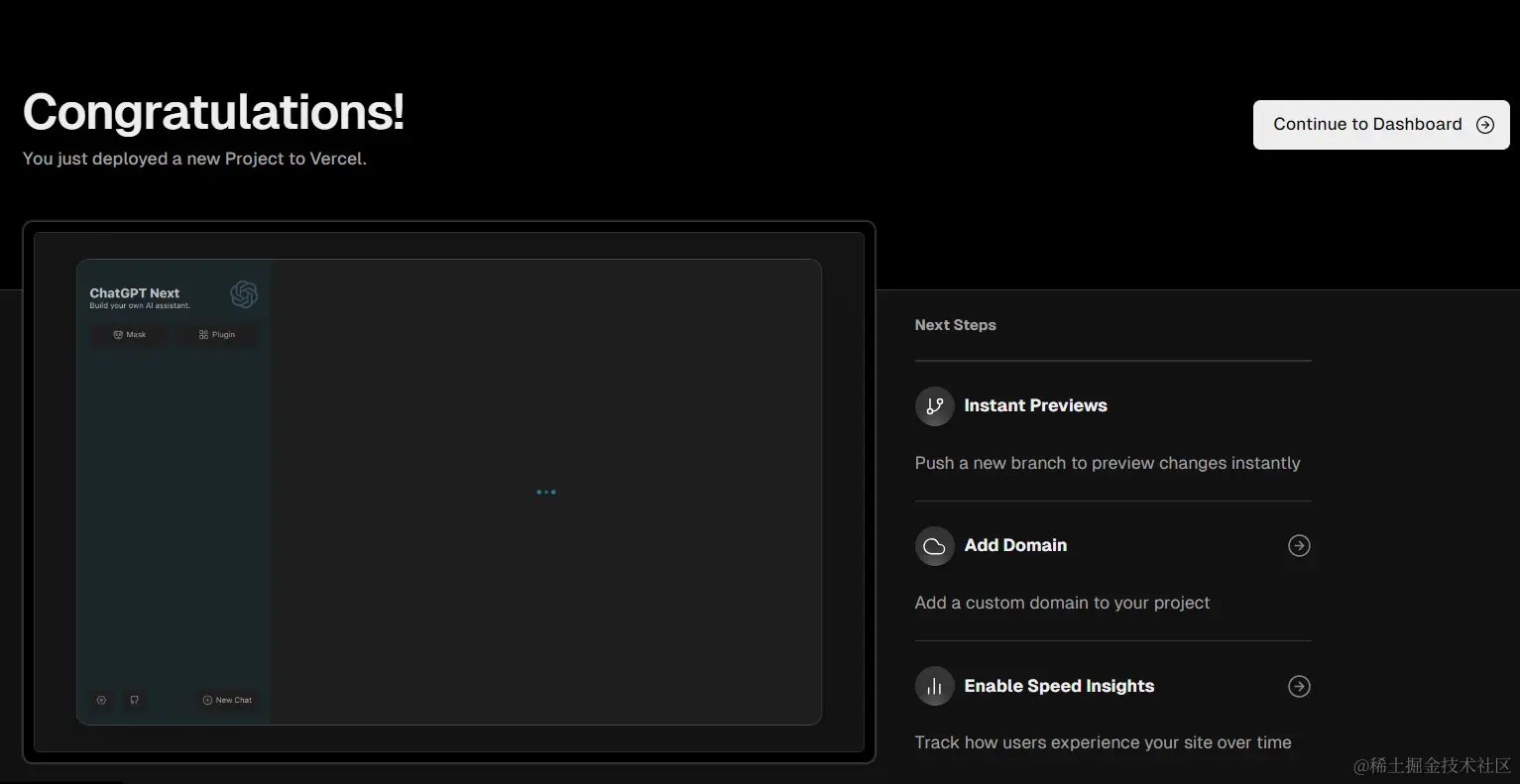Screen dimensions: 1520x784
Task: Click the OpenAI logo in preview
Action: tap(244, 294)
